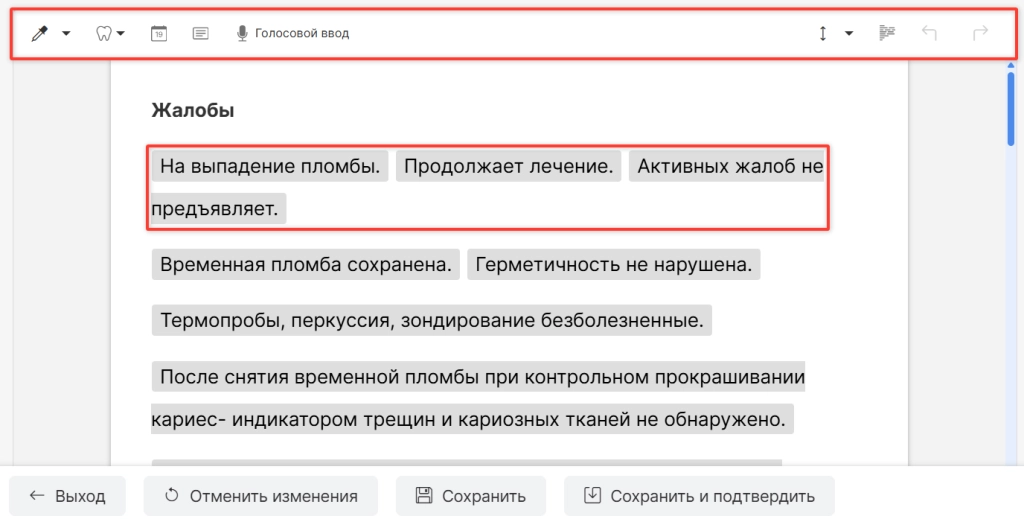Click the vertical scrollbar thumb

click(1011, 105)
